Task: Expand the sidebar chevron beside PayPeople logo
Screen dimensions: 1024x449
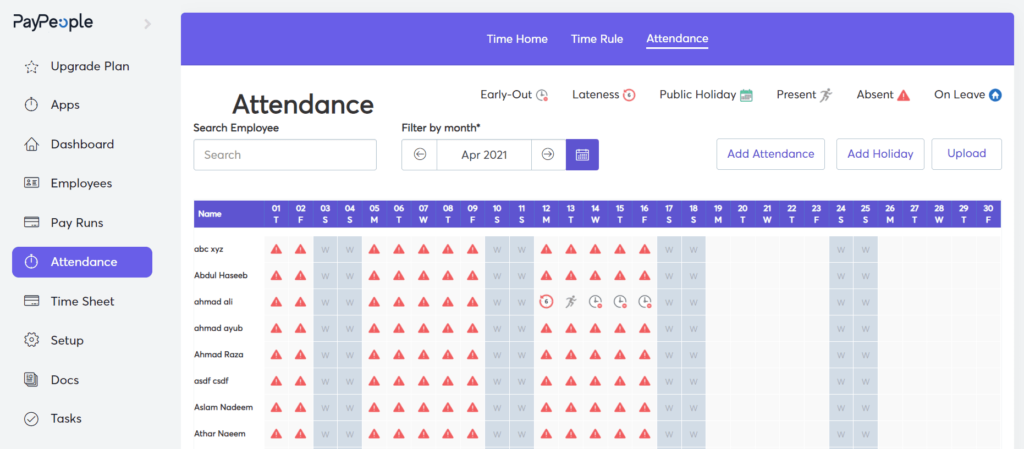Action: (148, 24)
